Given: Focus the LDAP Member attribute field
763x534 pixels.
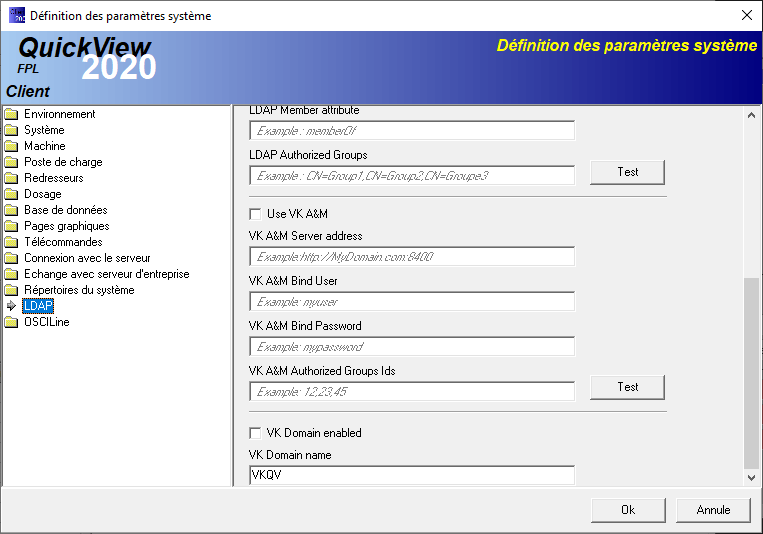Looking at the screenshot, I should [412, 130].
